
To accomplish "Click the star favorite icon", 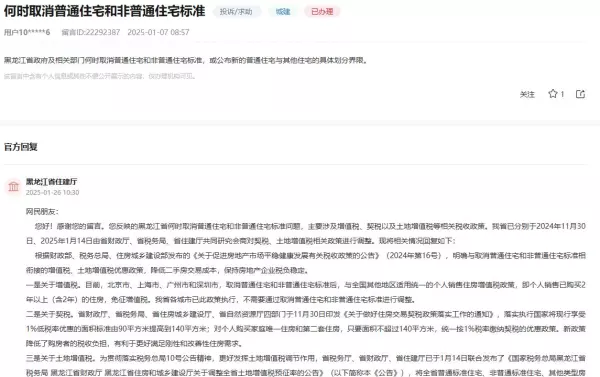I will click(x=553, y=94).
